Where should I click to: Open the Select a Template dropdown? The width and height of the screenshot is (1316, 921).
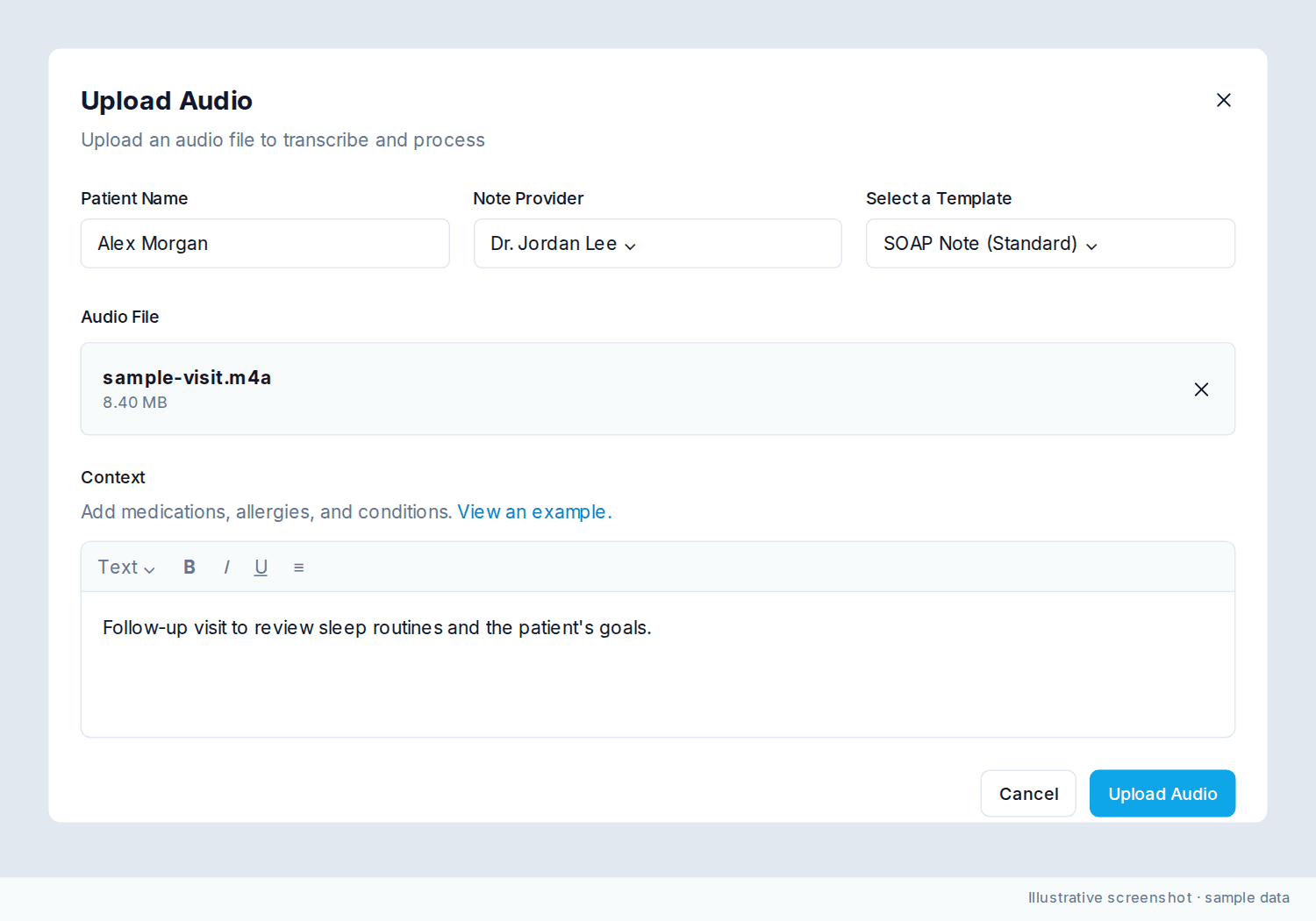pos(1050,244)
